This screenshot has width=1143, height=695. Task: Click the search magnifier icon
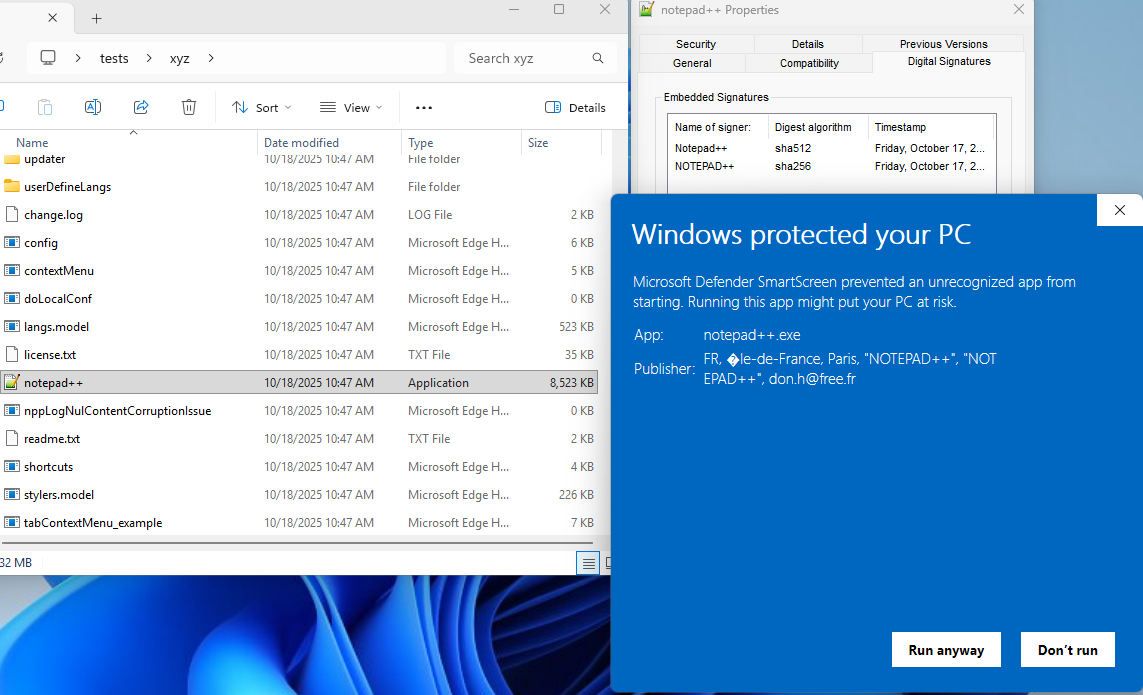click(598, 58)
